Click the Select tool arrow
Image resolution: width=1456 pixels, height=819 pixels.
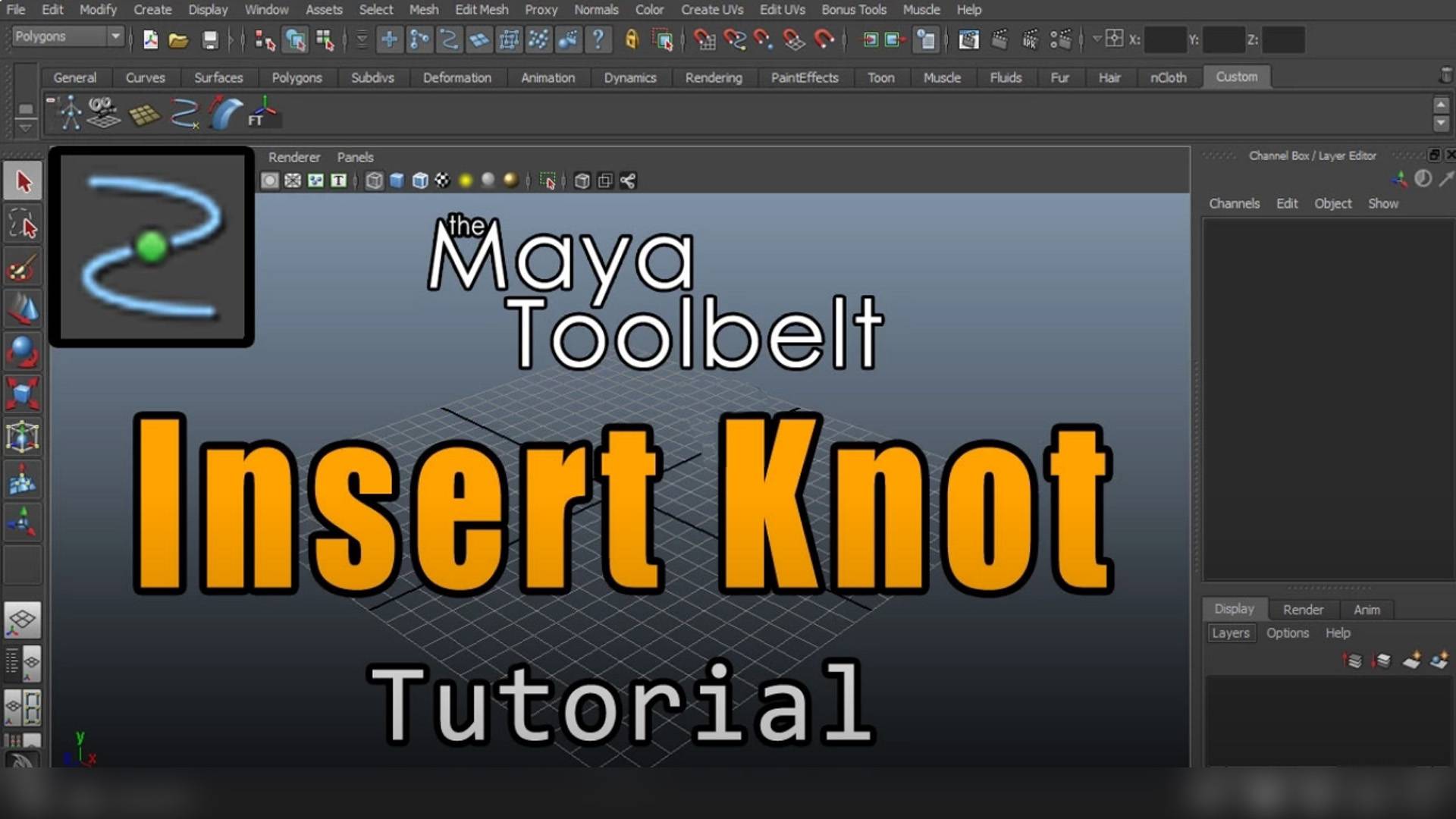(23, 182)
